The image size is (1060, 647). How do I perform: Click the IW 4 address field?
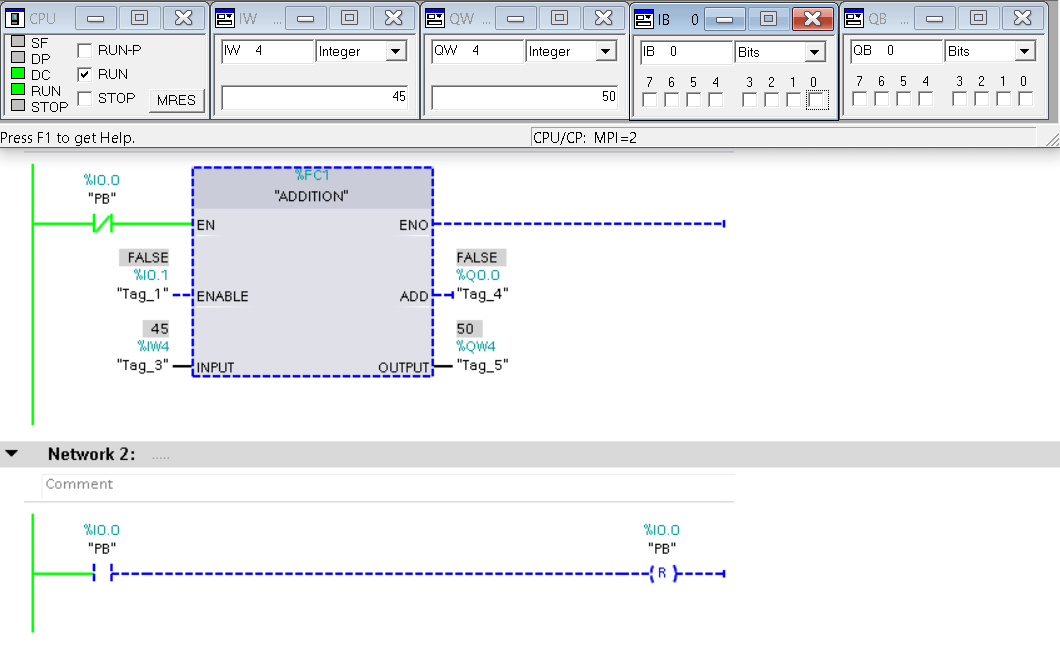(x=268, y=51)
